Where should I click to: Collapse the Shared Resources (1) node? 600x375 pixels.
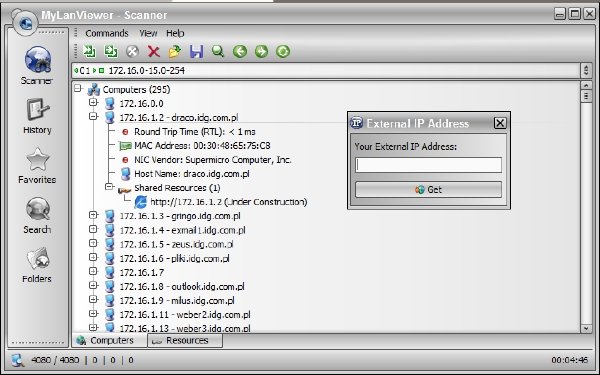coord(109,187)
